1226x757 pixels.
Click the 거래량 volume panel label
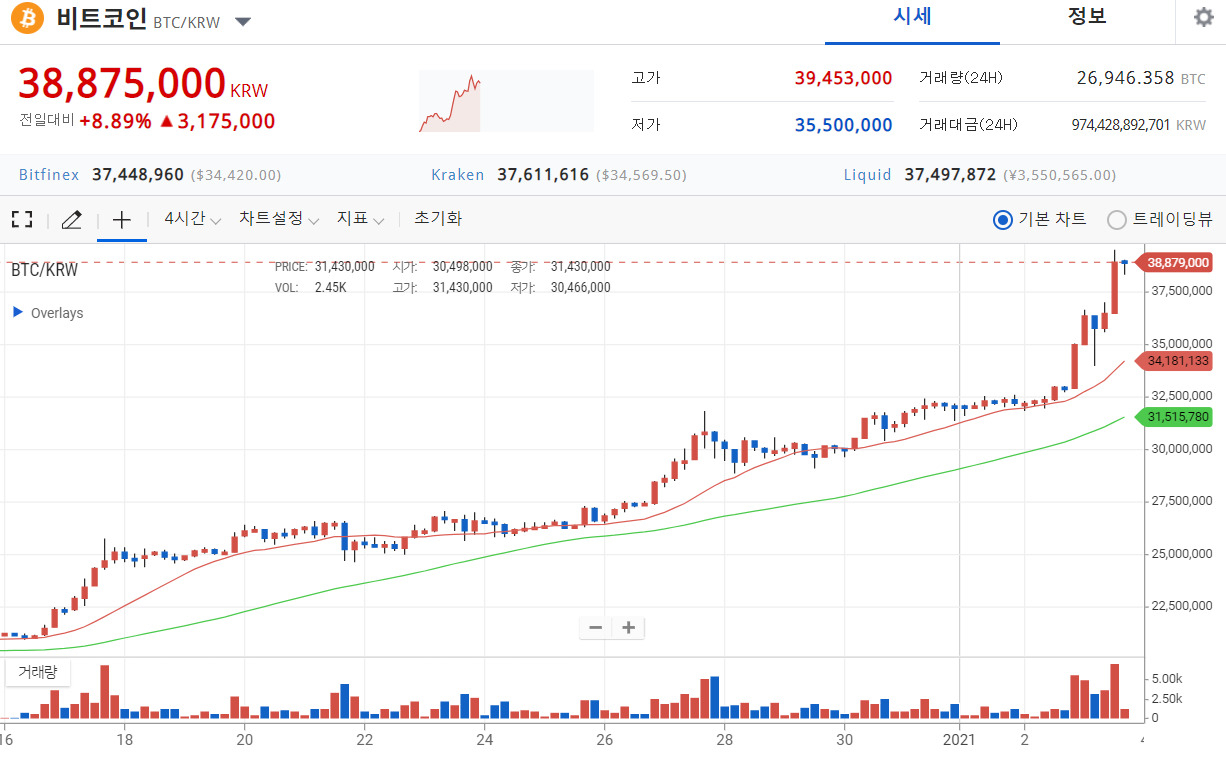point(38,672)
